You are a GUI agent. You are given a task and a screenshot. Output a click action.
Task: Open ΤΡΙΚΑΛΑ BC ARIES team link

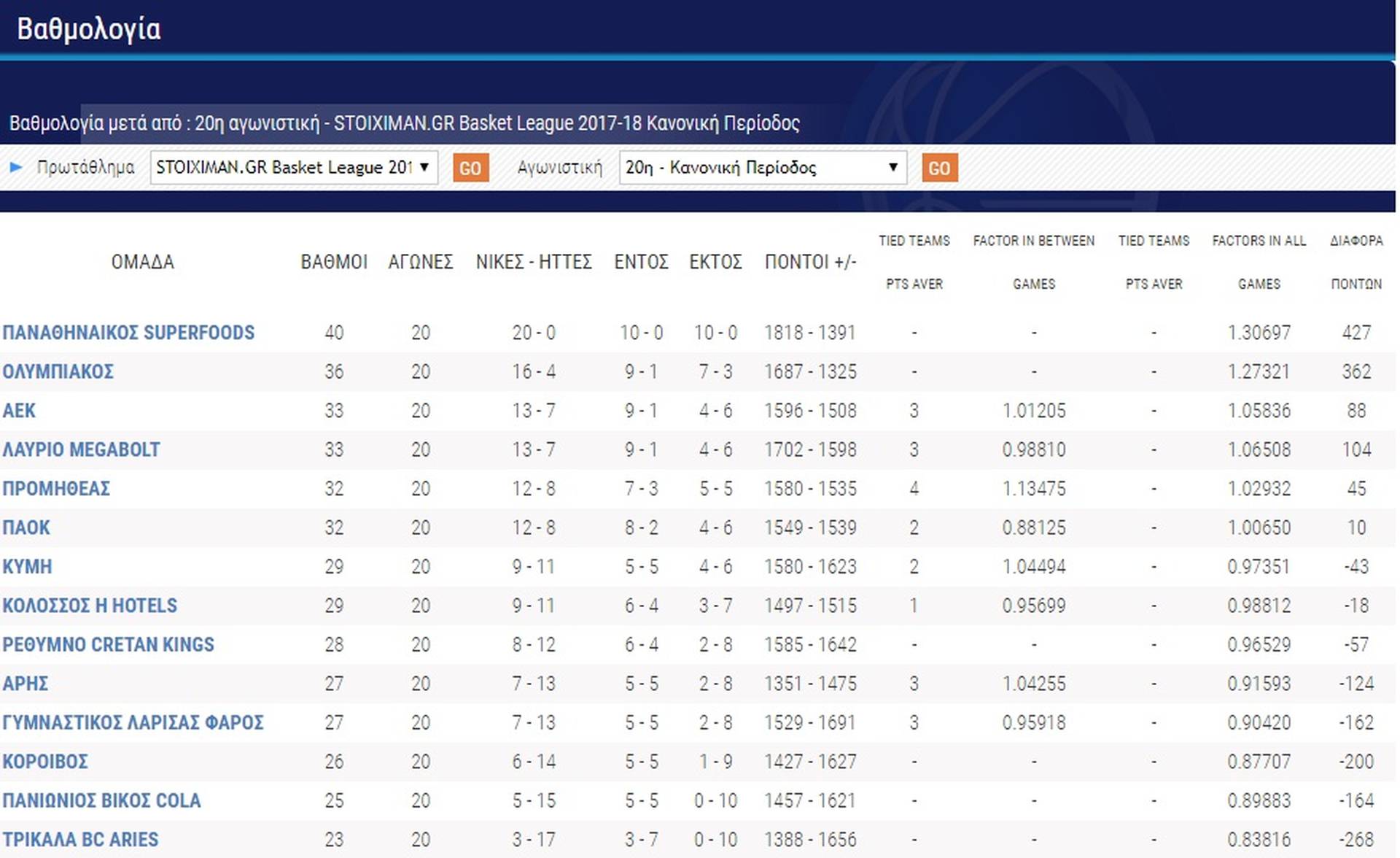coord(80,840)
